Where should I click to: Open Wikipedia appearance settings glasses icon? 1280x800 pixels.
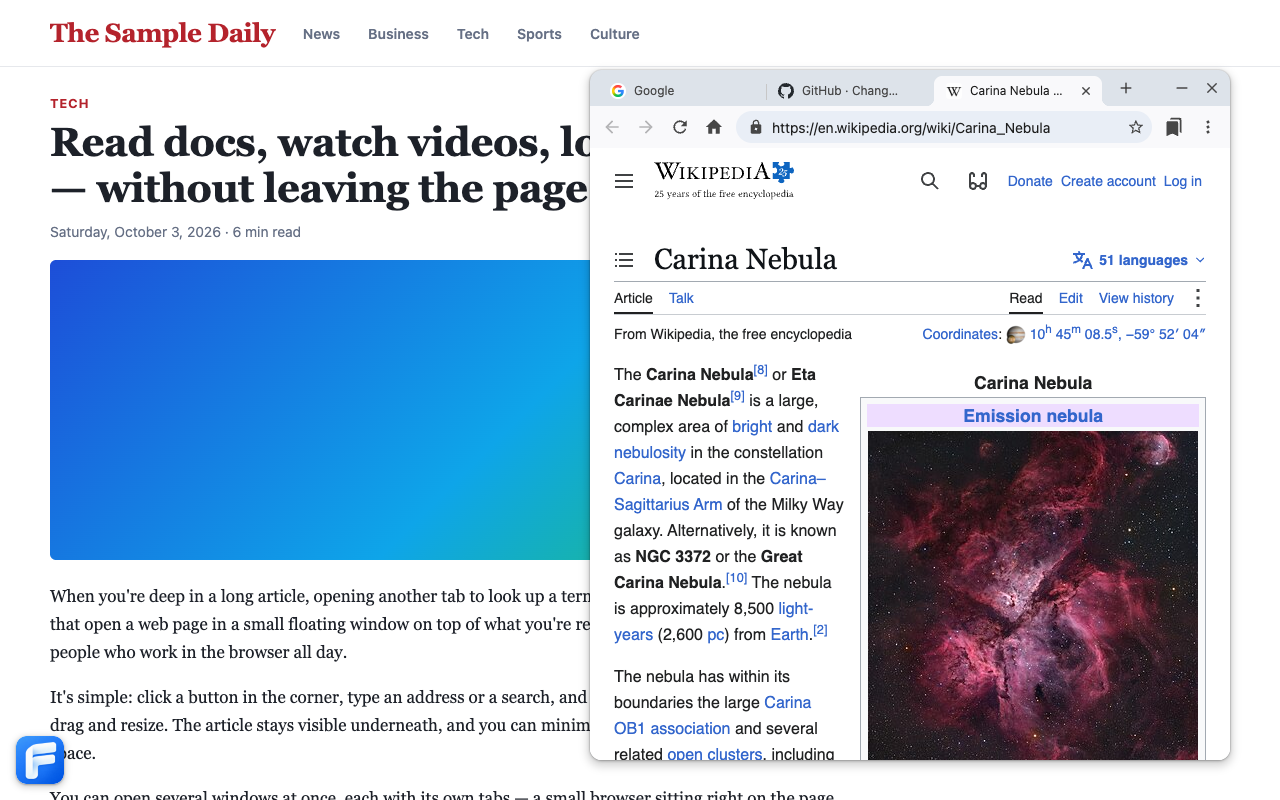click(978, 181)
